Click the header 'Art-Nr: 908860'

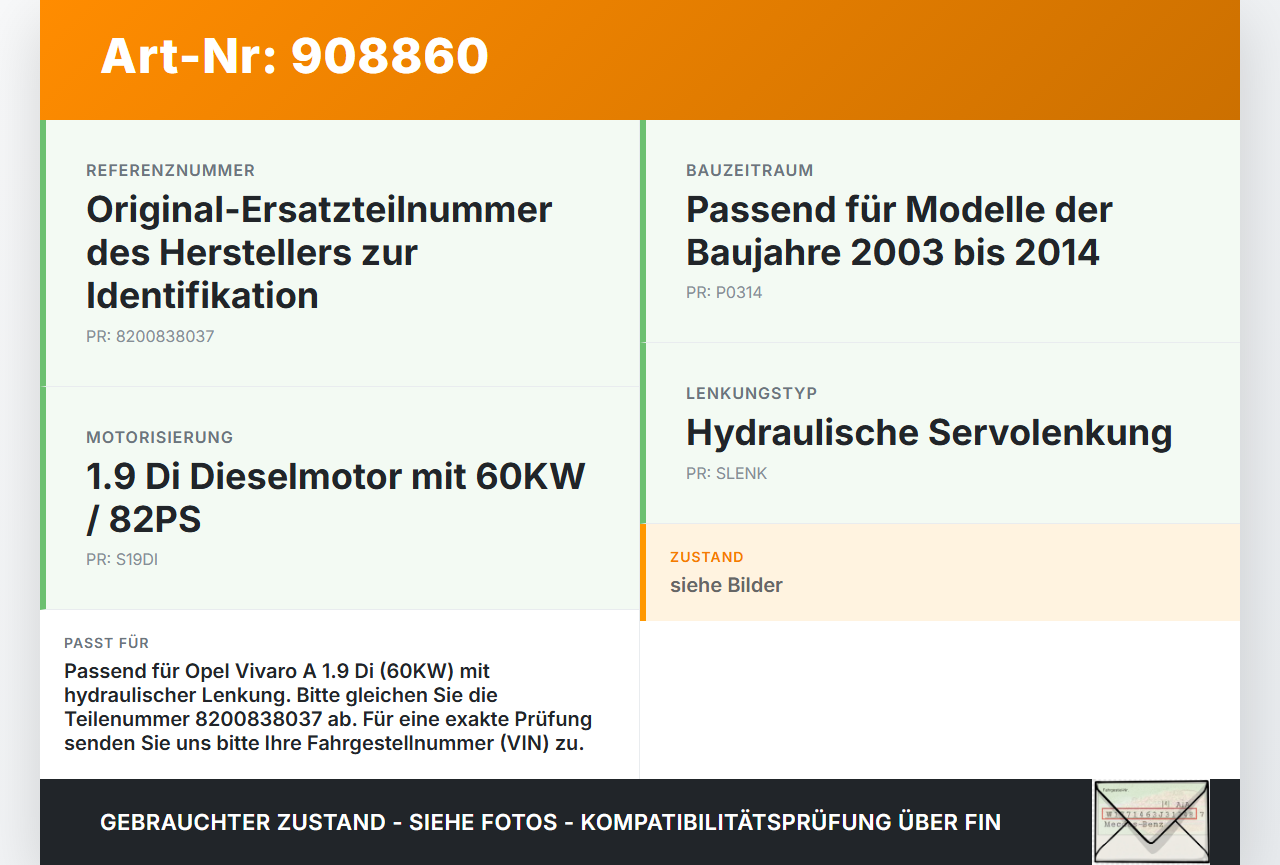coord(294,56)
